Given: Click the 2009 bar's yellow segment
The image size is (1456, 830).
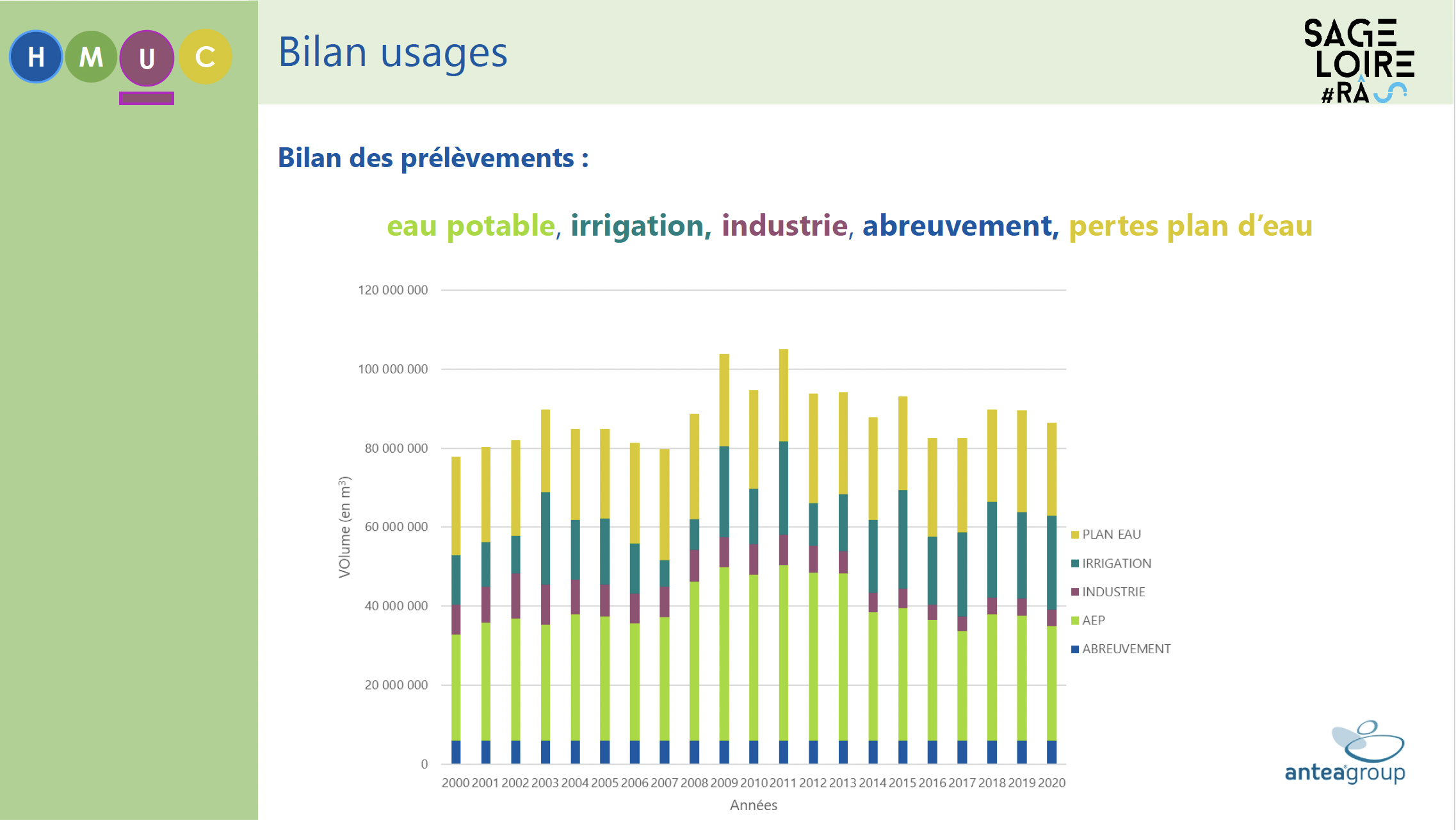Looking at the screenshot, I should coord(724,400).
